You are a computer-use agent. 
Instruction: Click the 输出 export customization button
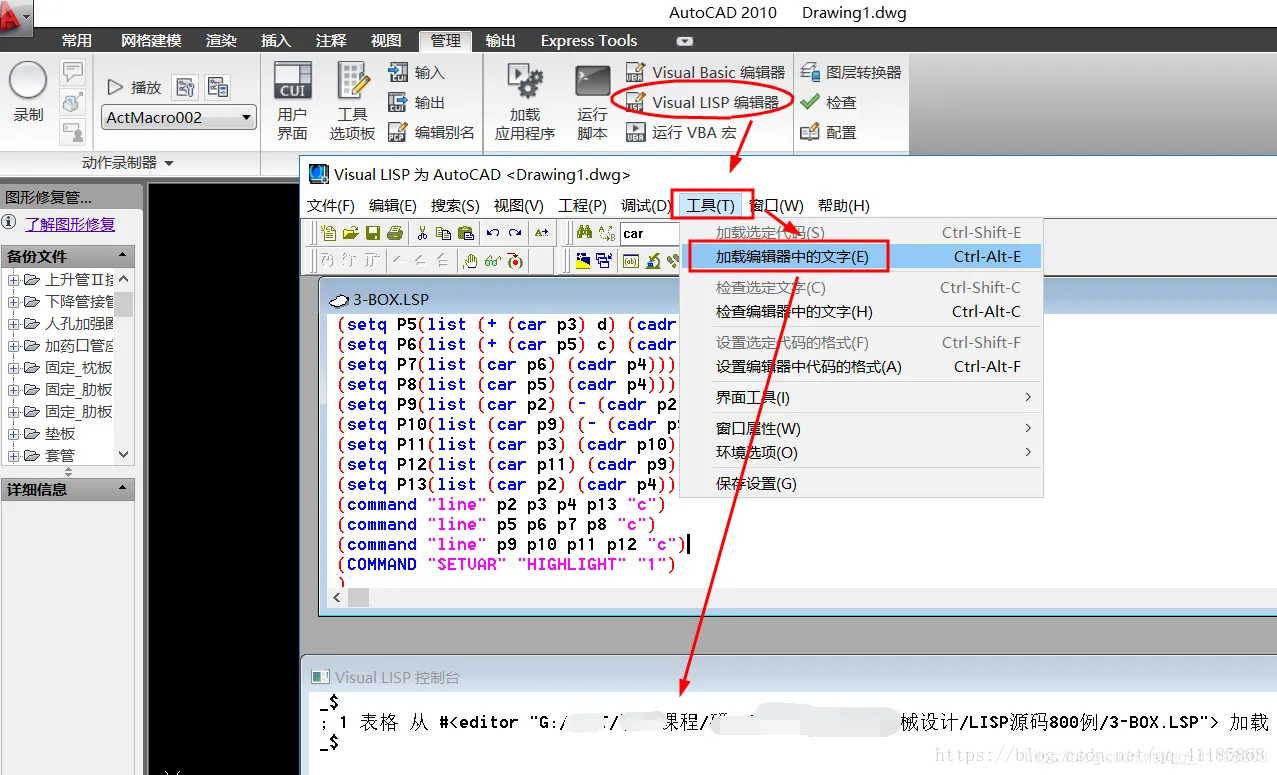coord(416,102)
